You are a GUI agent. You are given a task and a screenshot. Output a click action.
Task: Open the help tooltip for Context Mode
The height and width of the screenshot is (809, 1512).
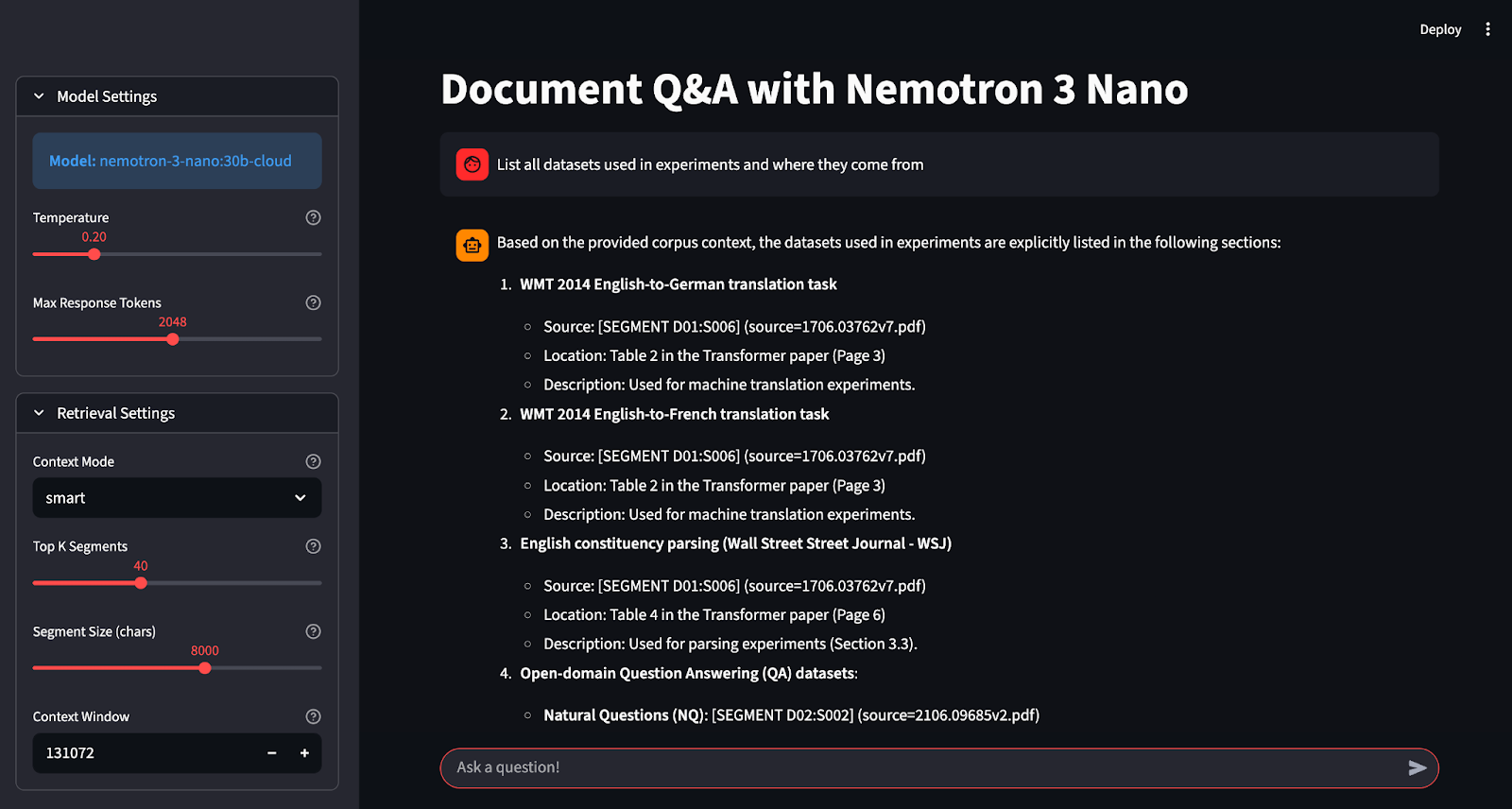pos(313,461)
